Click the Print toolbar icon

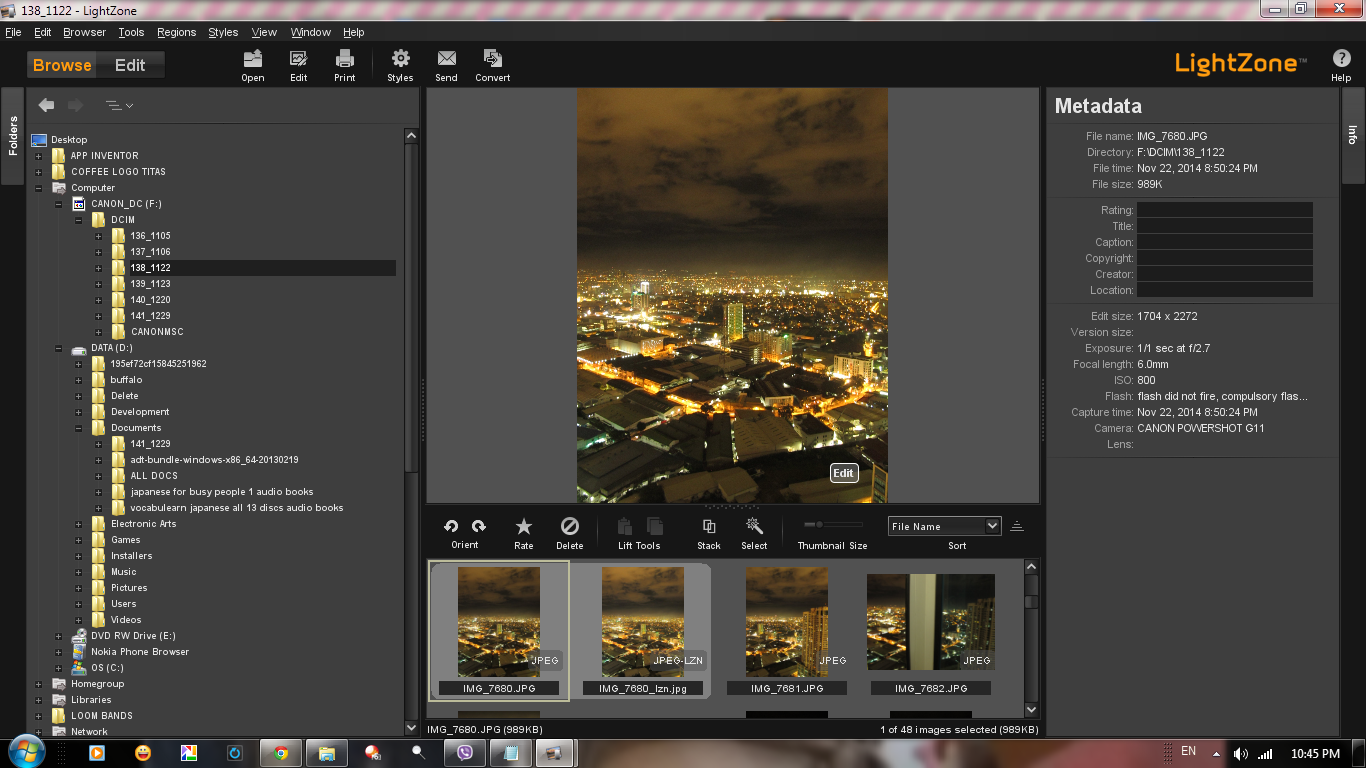tap(345, 60)
